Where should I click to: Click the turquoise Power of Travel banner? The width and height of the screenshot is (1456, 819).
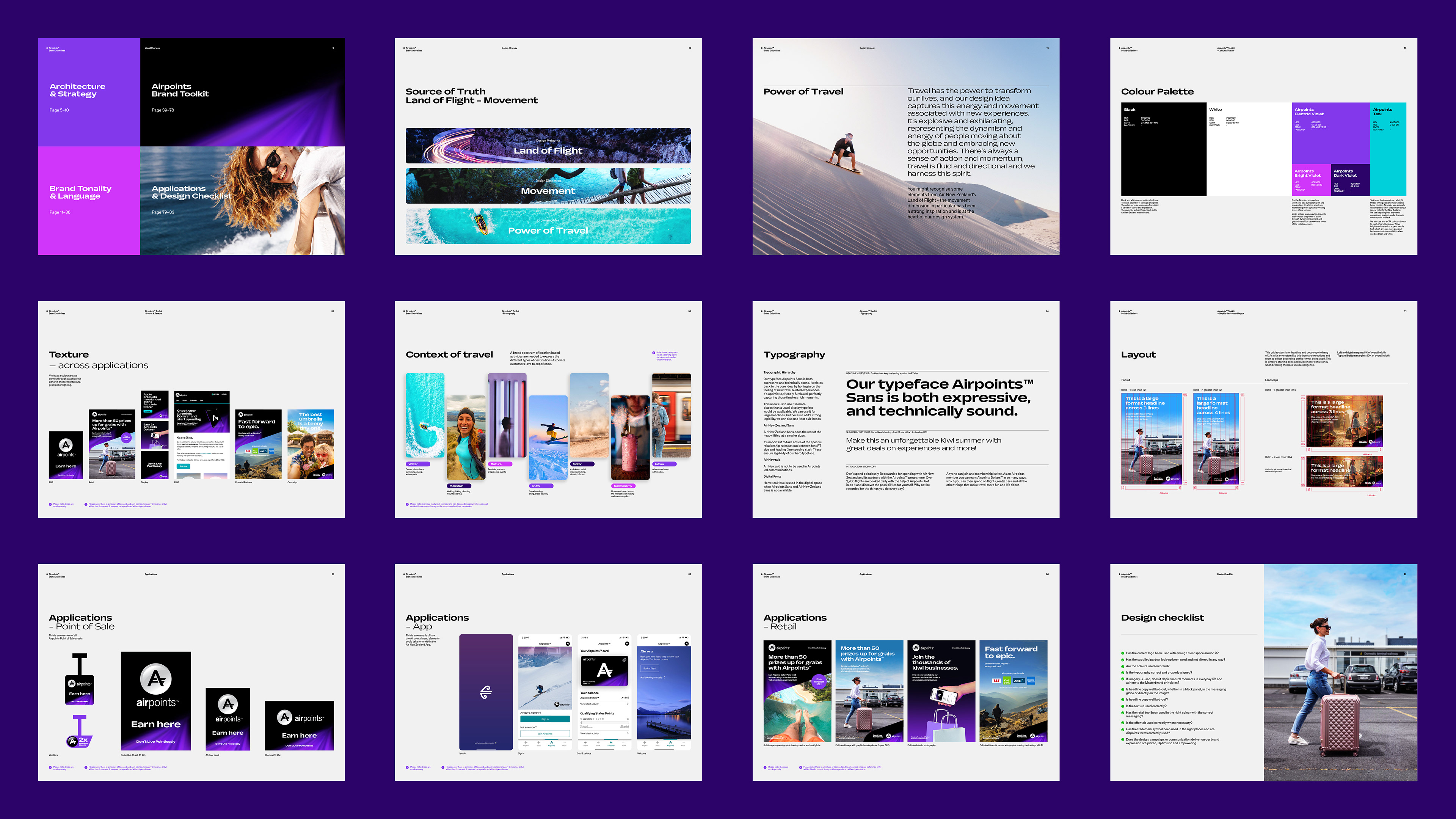[x=548, y=226]
